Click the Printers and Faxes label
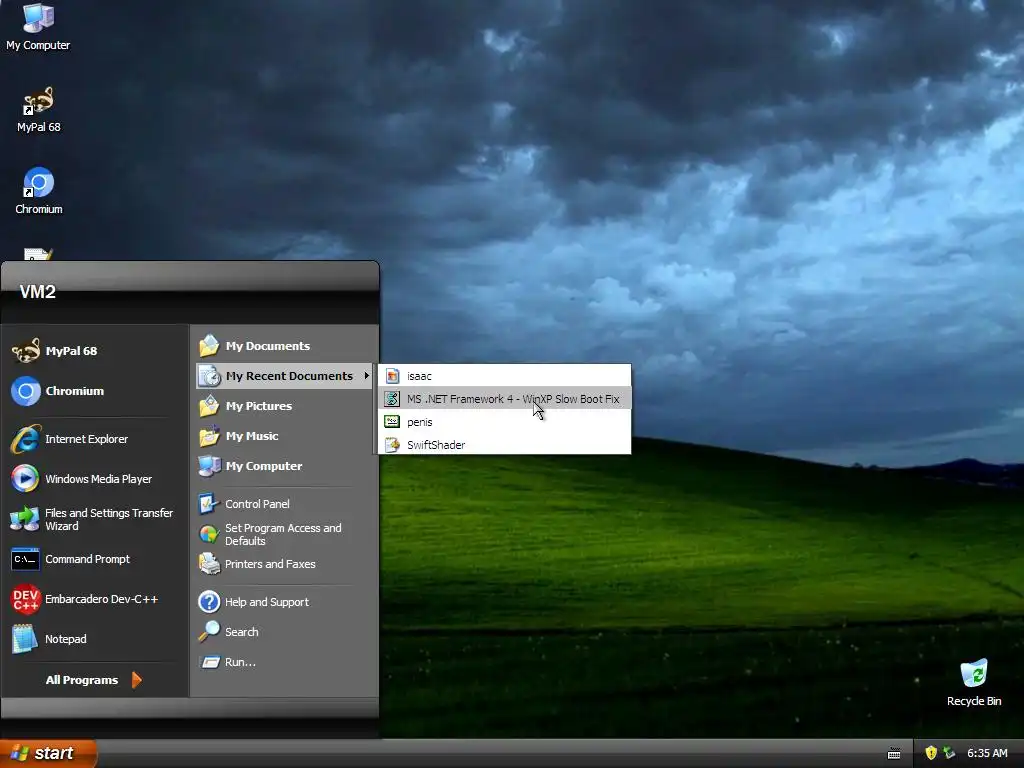Image resolution: width=1024 pixels, height=768 pixels. pos(270,564)
